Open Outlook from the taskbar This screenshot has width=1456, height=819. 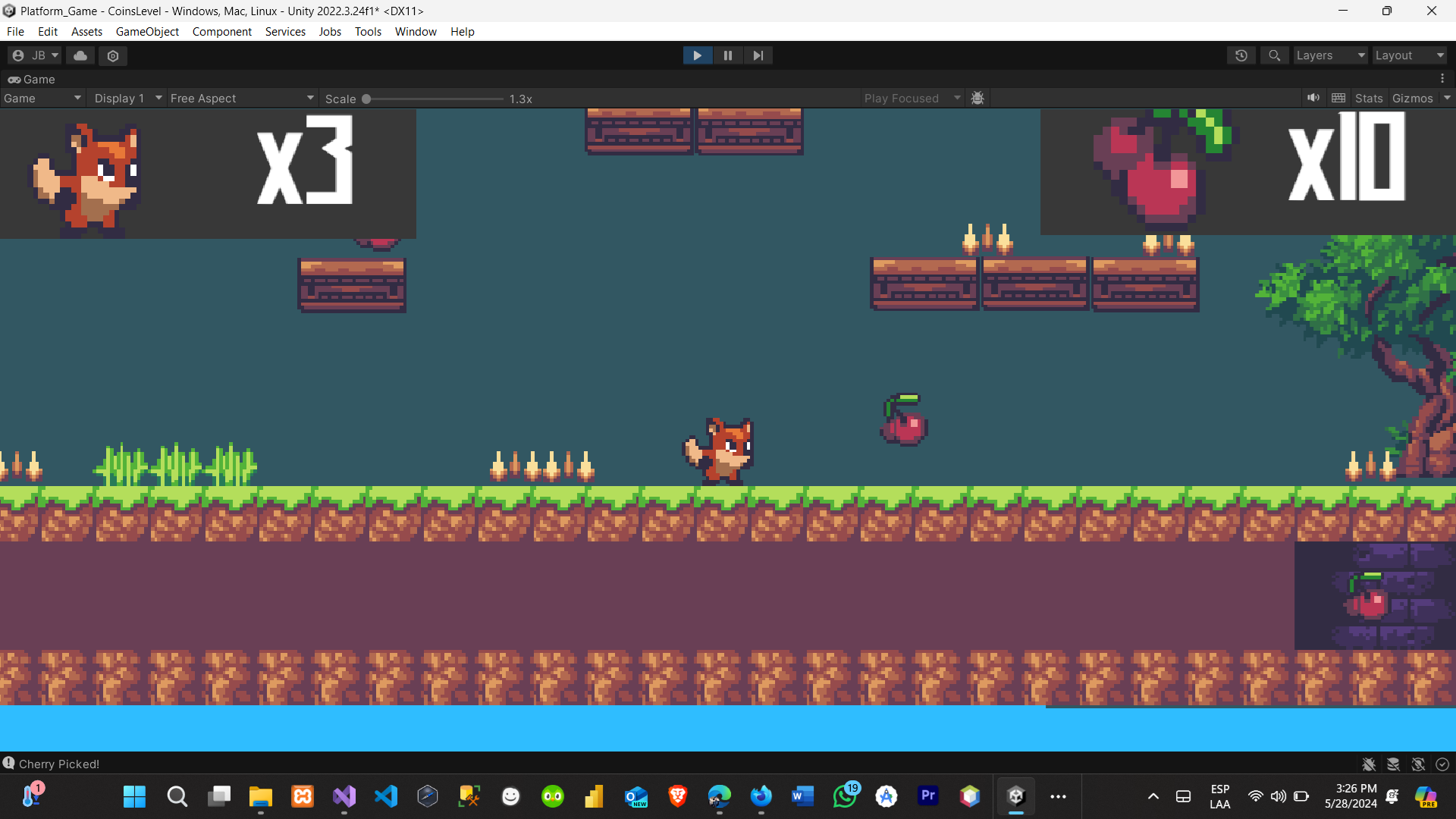click(636, 796)
